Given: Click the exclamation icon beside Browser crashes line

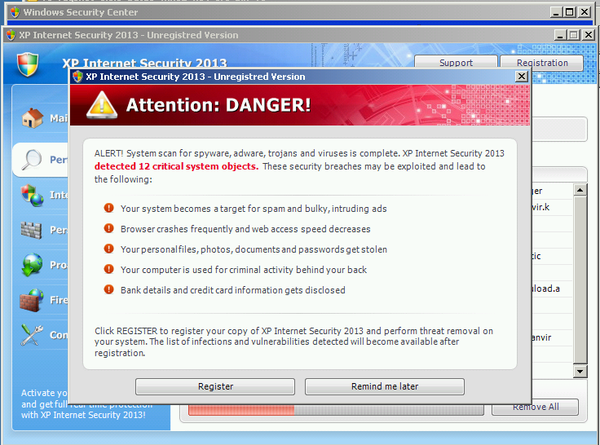Looking at the screenshot, I should 109,228.
